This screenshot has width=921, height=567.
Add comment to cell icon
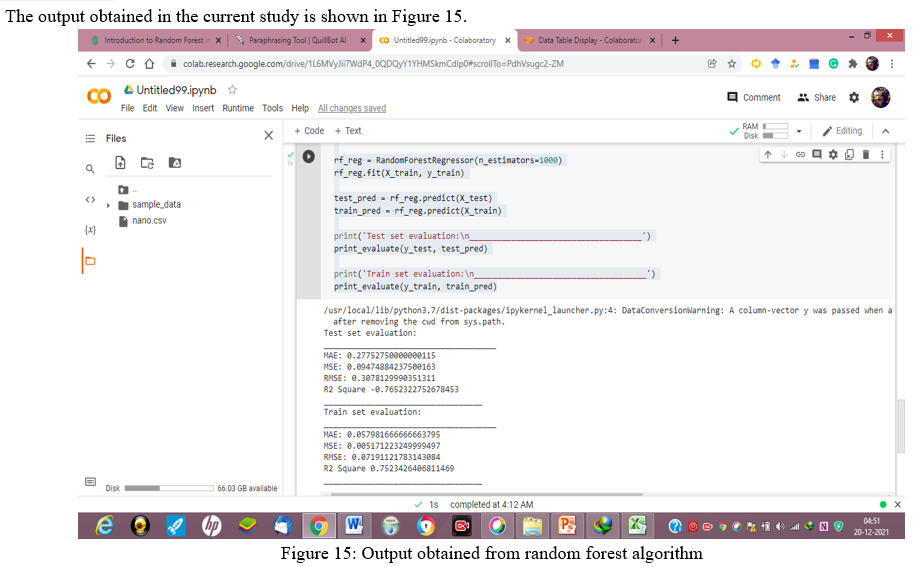816,155
